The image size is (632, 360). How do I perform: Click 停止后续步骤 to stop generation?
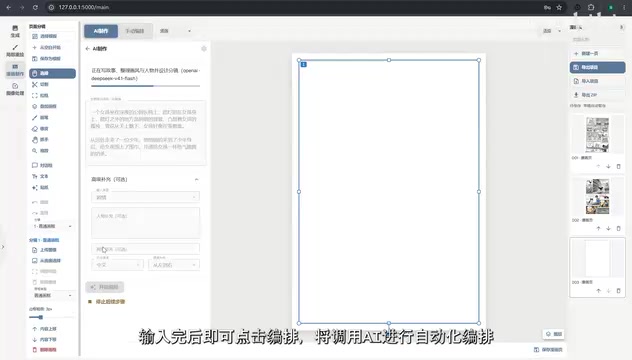107,302
